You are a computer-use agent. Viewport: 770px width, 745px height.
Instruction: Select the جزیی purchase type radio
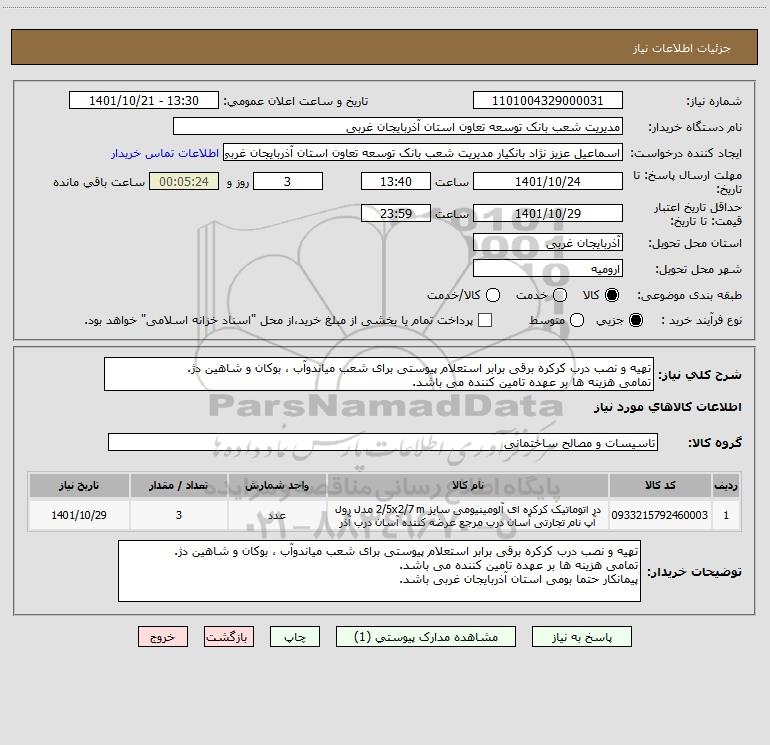coord(635,320)
